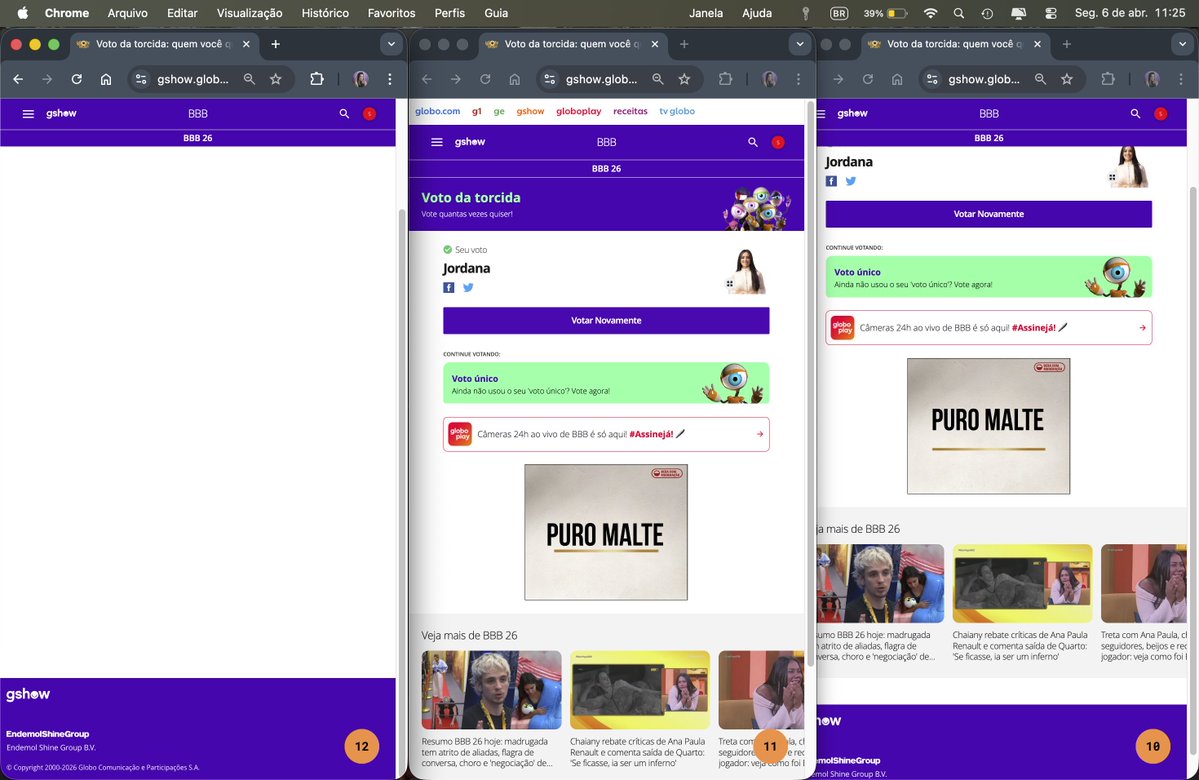Open profile avatar in left Chrome window
The width and height of the screenshot is (1199, 780).
[361, 79]
